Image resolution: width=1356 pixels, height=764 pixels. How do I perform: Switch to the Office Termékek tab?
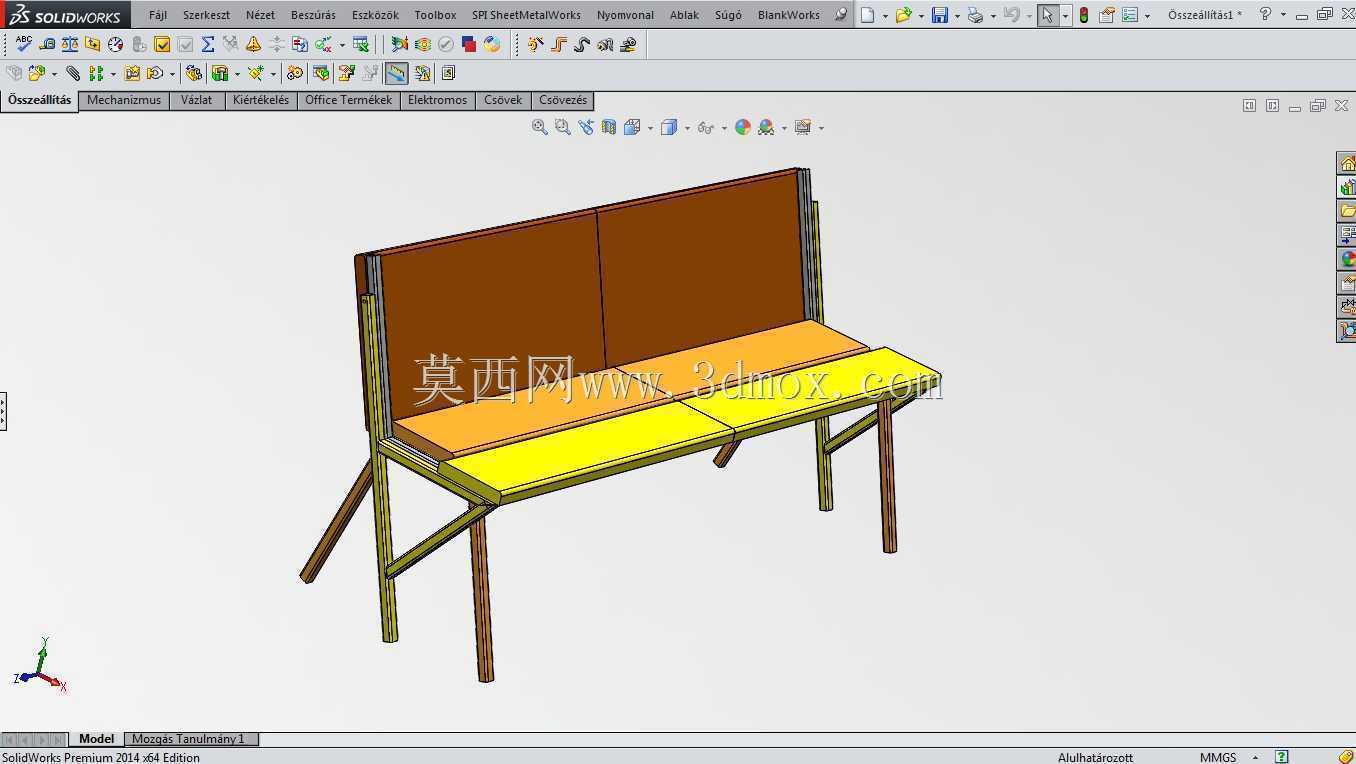[x=348, y=100]
